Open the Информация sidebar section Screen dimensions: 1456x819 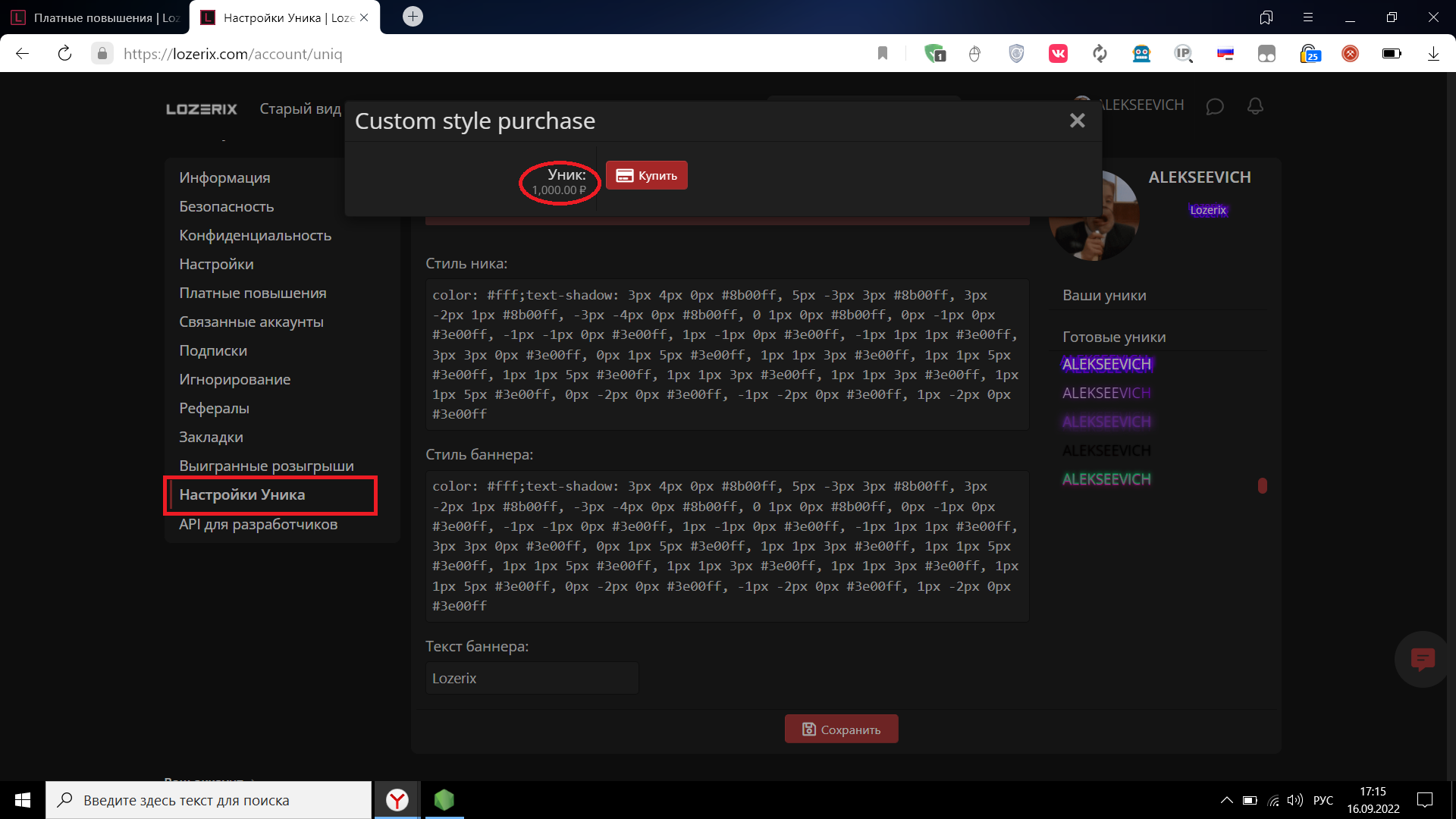(x=224, y=177)
